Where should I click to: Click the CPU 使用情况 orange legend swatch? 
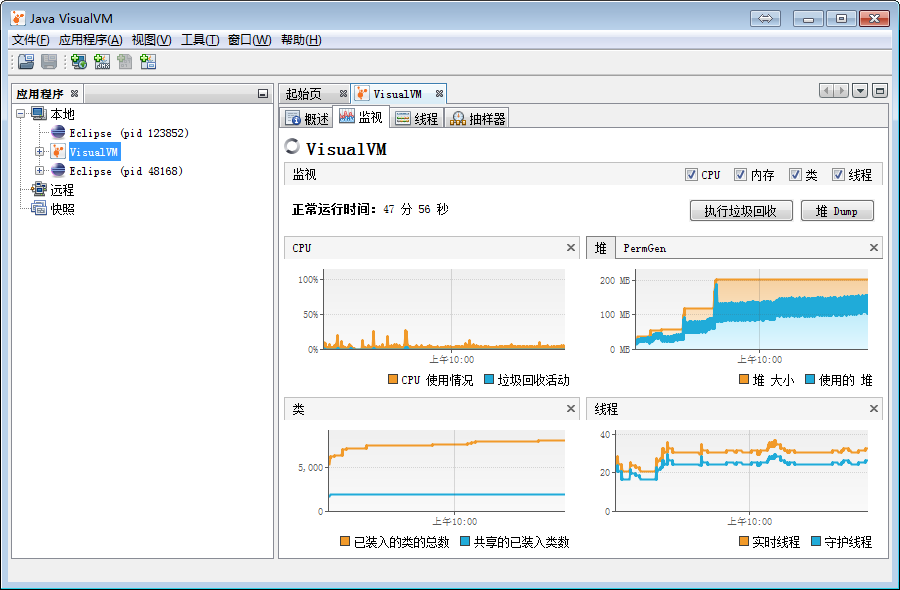(x=393, y=379)
